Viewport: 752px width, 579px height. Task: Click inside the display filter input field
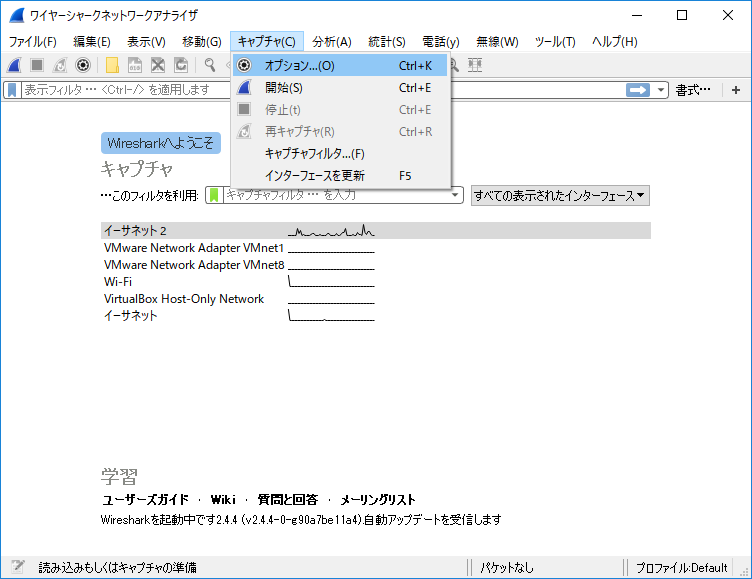324,90
